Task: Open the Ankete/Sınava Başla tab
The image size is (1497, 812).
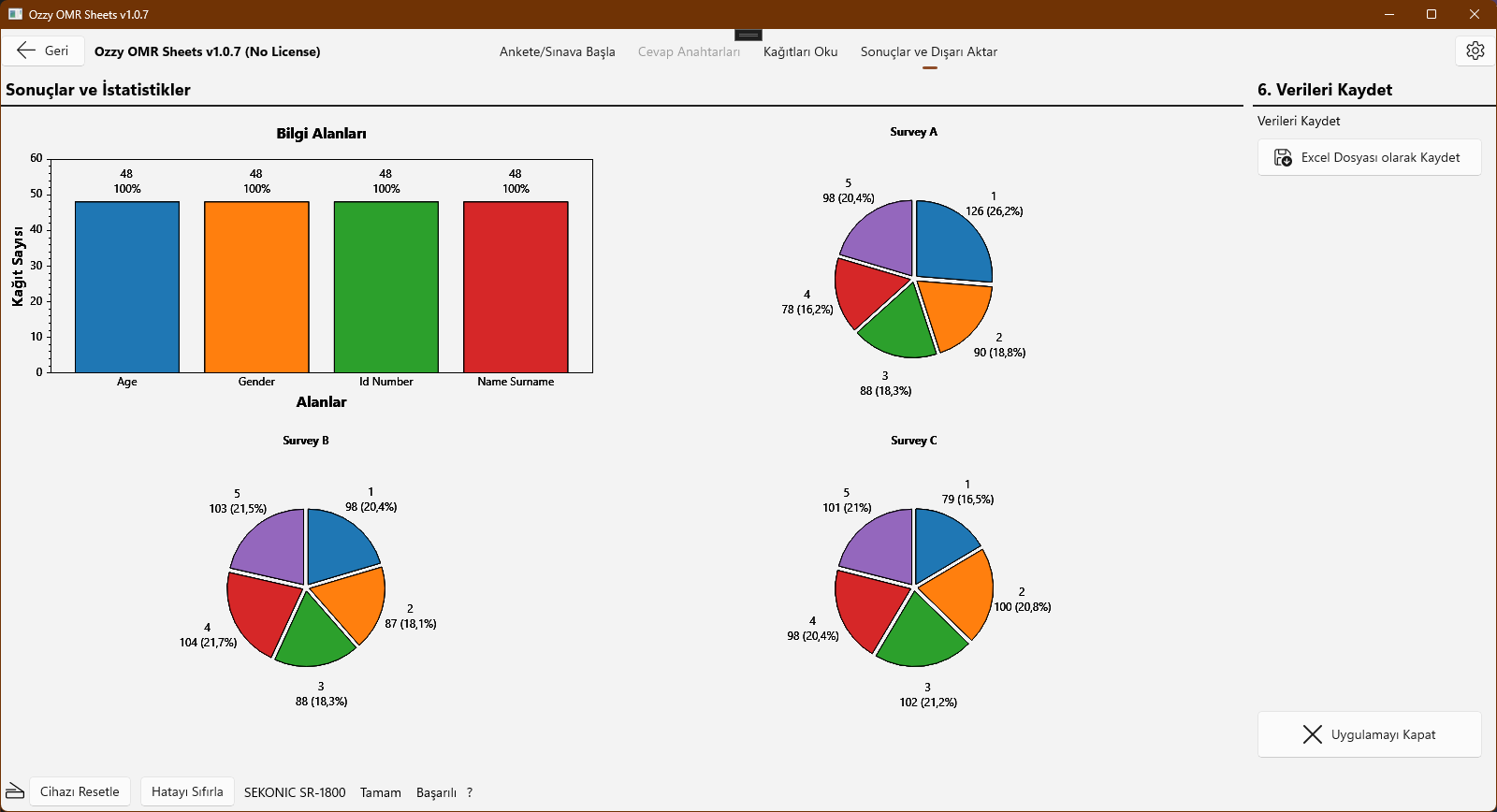Action: click(x=557, y=51)
